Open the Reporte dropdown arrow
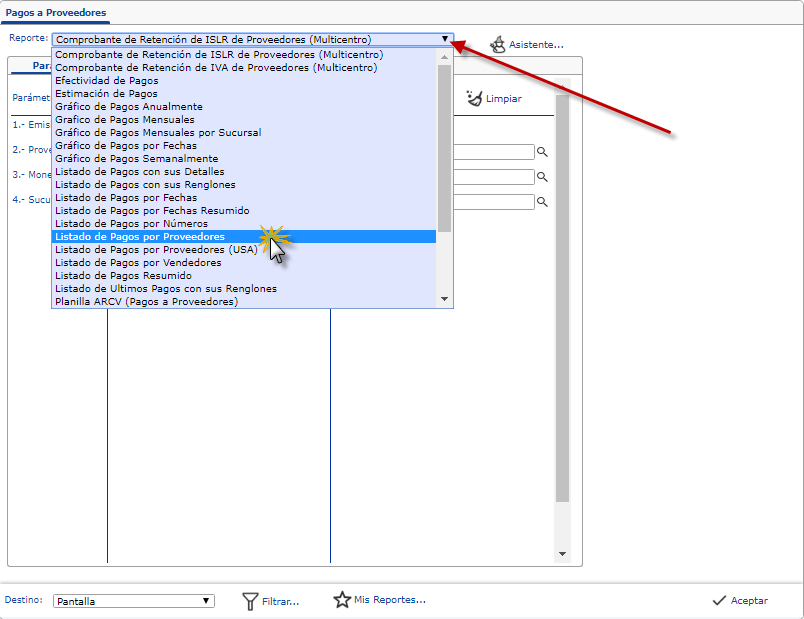The width and height of the screenshot is (804, 619). click(445, 39)
